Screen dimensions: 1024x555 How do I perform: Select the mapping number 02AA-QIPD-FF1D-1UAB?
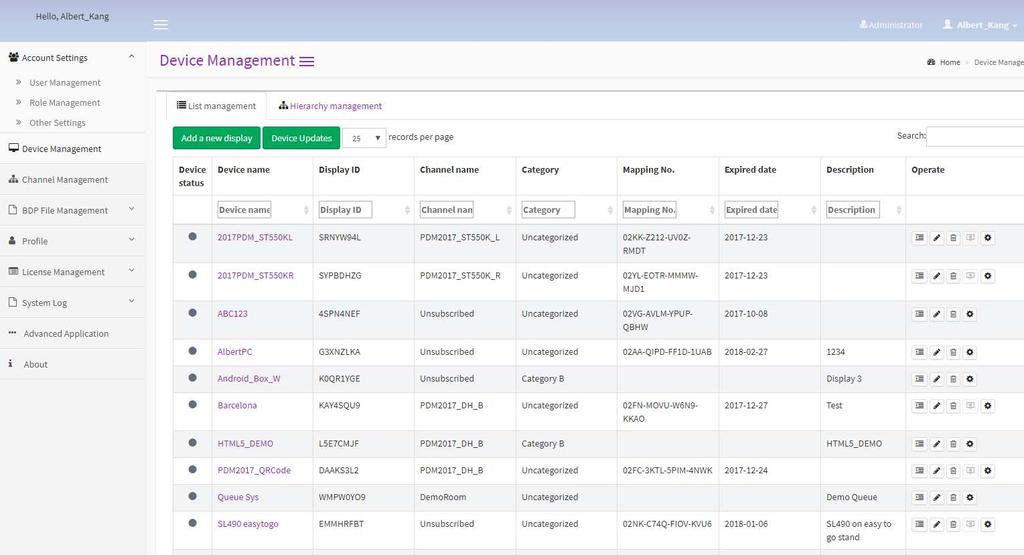pyautogui.click(x=667, y=352)
